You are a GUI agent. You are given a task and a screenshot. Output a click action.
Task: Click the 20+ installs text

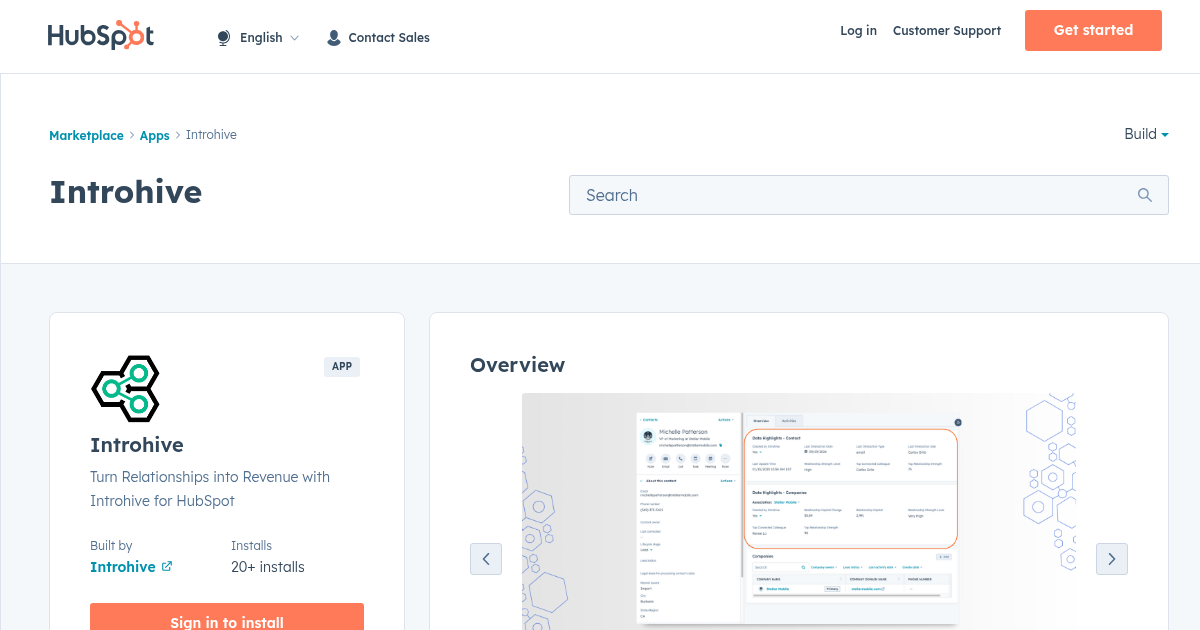point(268,567)
